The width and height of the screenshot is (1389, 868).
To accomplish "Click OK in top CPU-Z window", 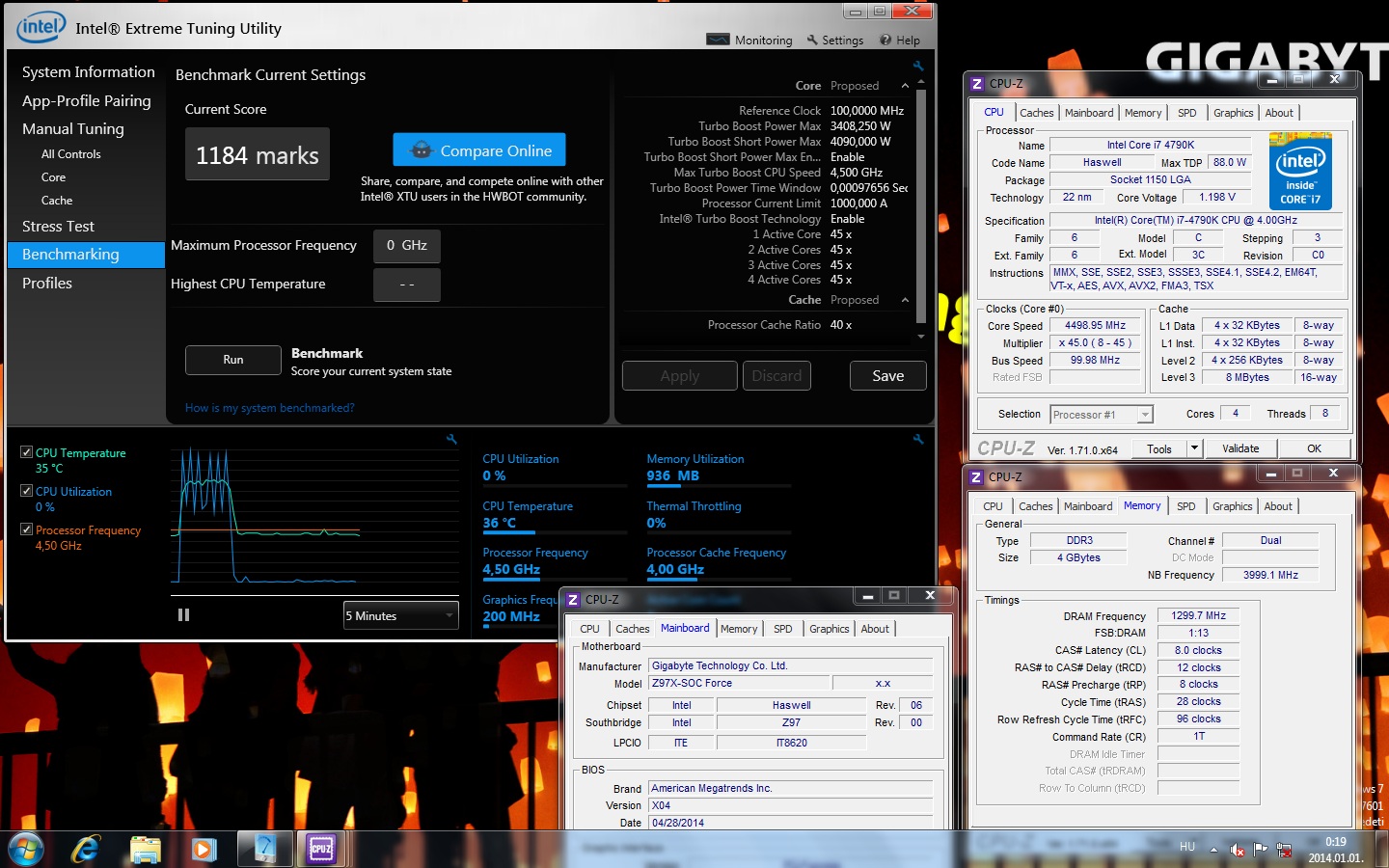I will pyautogui.click(x=1315, y=448).
